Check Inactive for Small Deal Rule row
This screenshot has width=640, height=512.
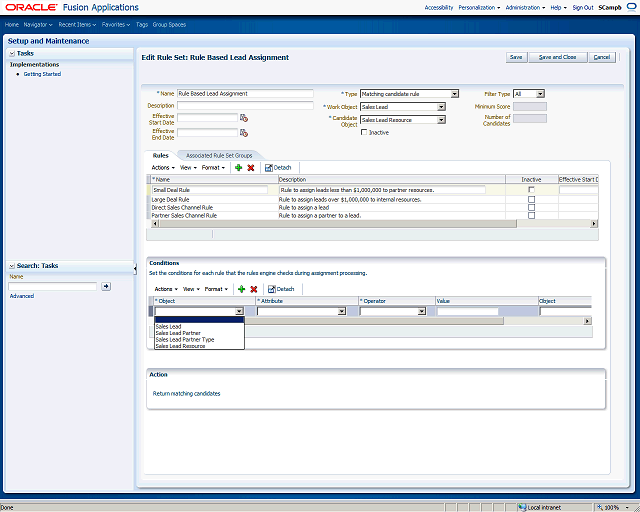tap(531, 190)
